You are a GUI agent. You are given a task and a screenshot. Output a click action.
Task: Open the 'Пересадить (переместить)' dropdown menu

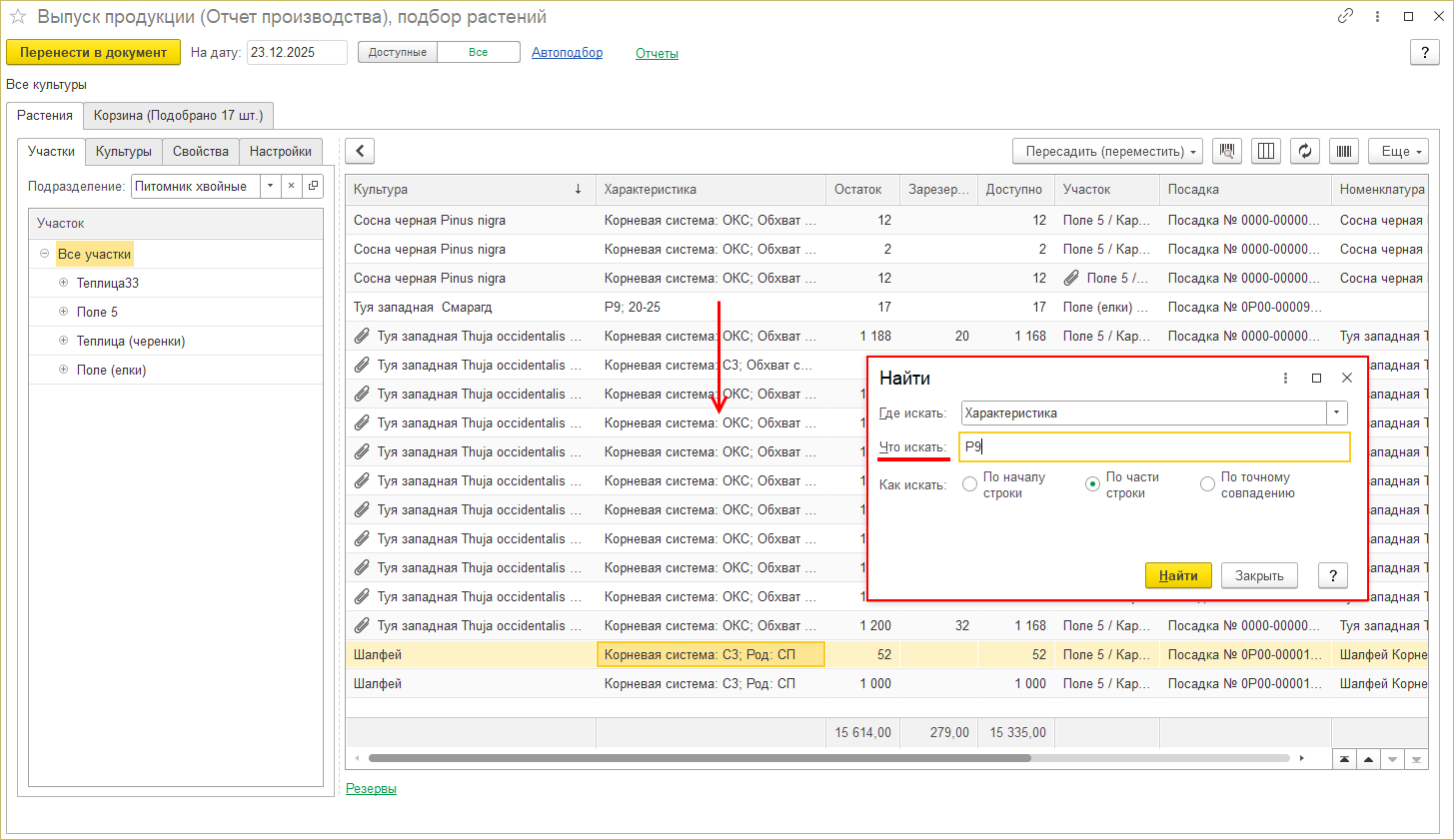coord(1107,152)
